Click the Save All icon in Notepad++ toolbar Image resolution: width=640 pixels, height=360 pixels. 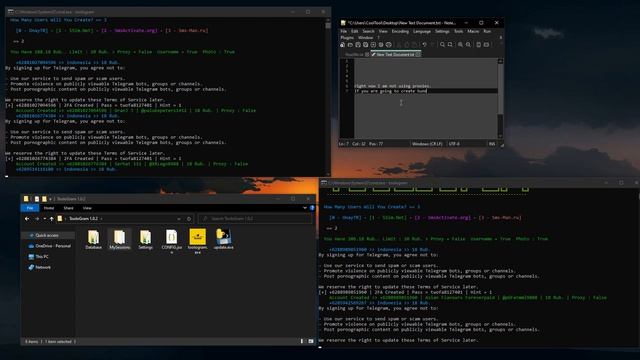366,44
